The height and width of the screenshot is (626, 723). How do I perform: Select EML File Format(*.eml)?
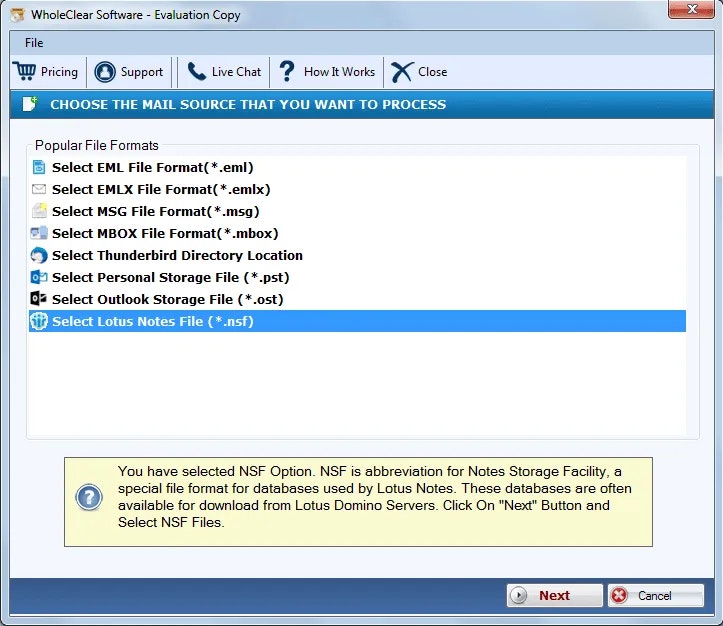357,167
